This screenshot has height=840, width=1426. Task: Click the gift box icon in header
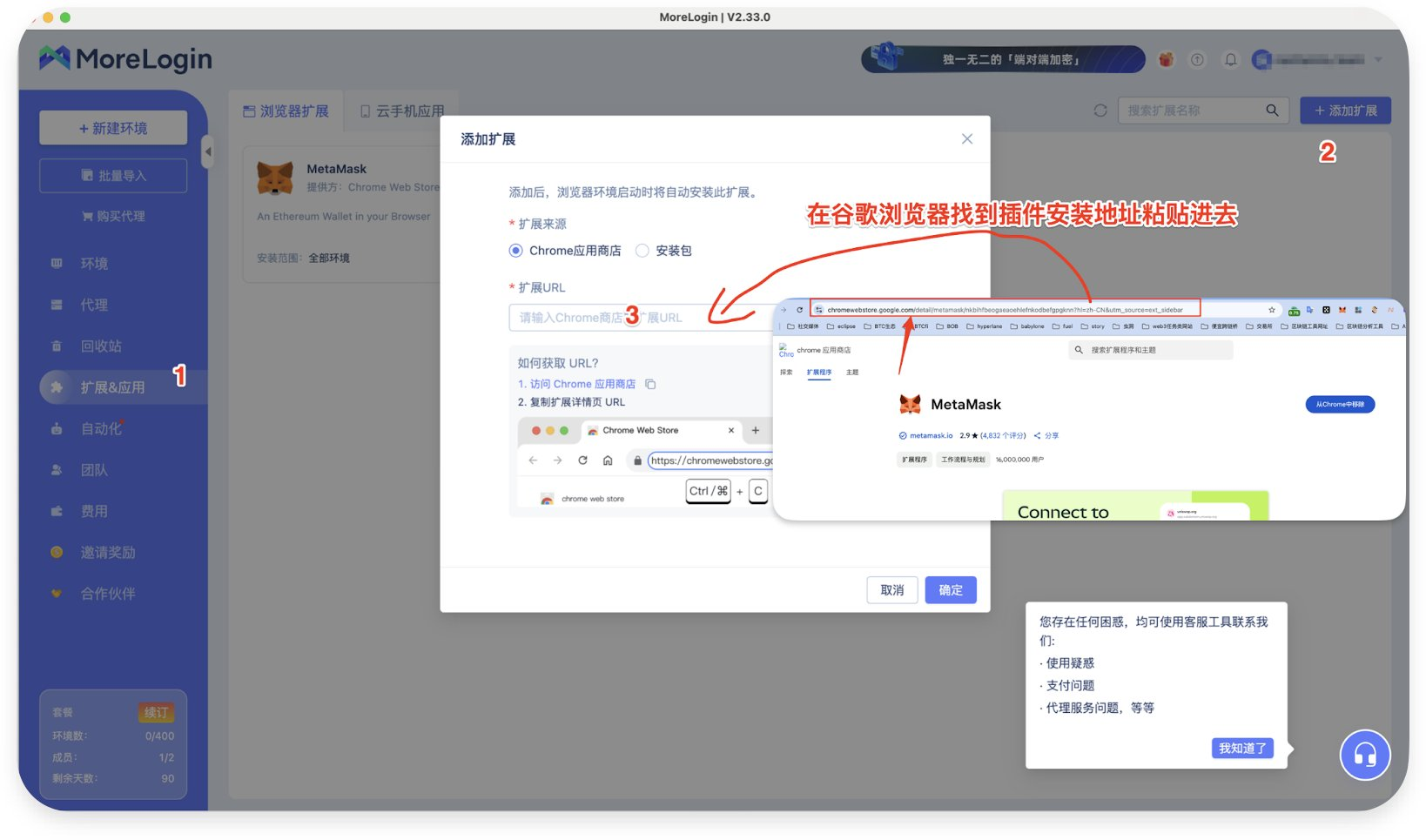[1166, 59]
